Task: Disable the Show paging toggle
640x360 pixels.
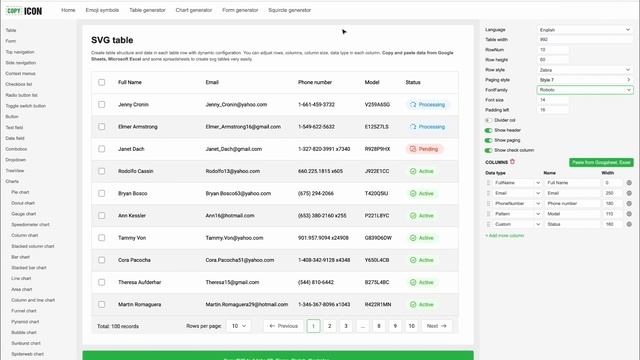Action: tap(488, 140)
